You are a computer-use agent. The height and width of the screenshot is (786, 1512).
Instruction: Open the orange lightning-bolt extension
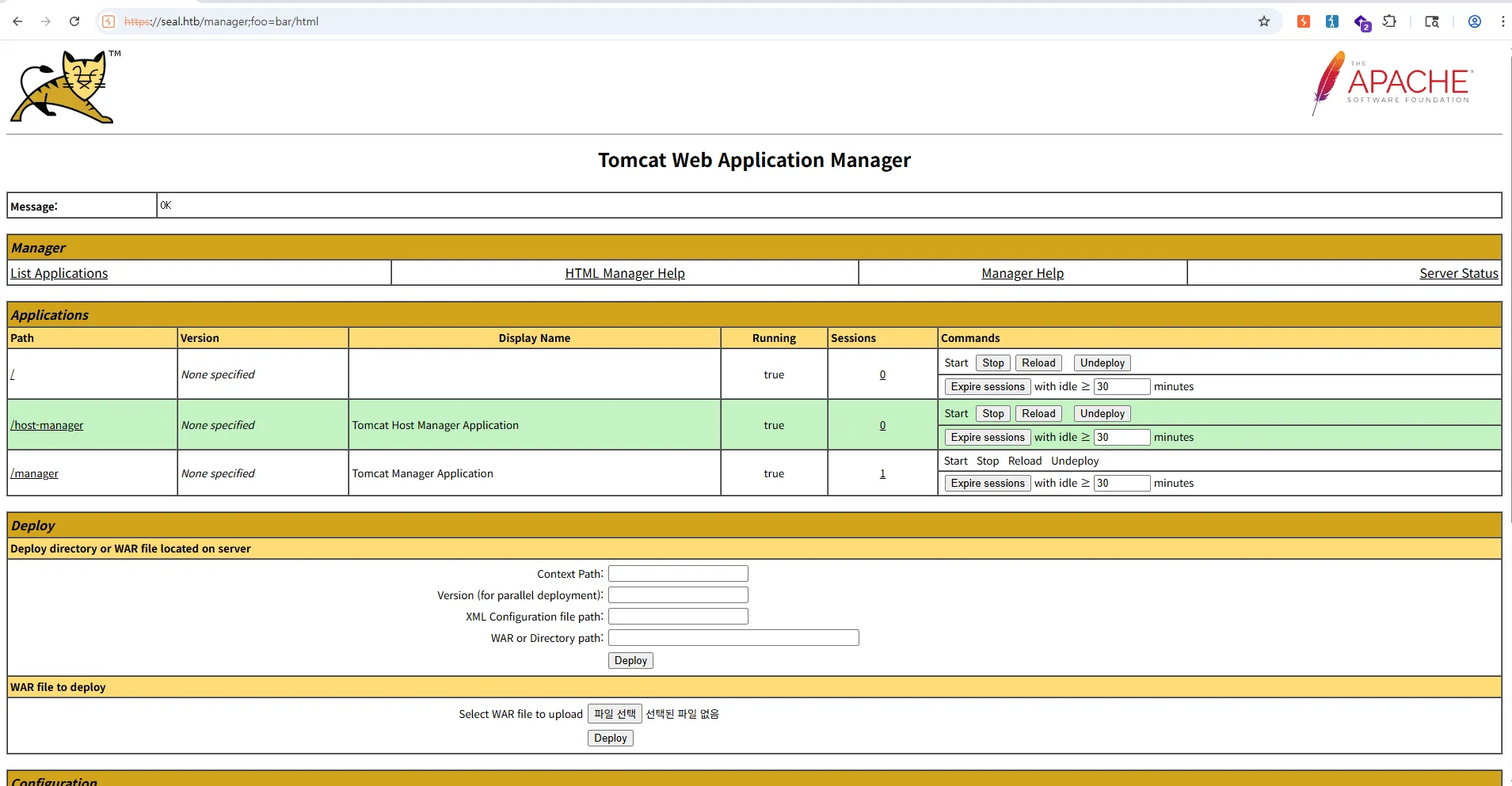click(1304, 21)
